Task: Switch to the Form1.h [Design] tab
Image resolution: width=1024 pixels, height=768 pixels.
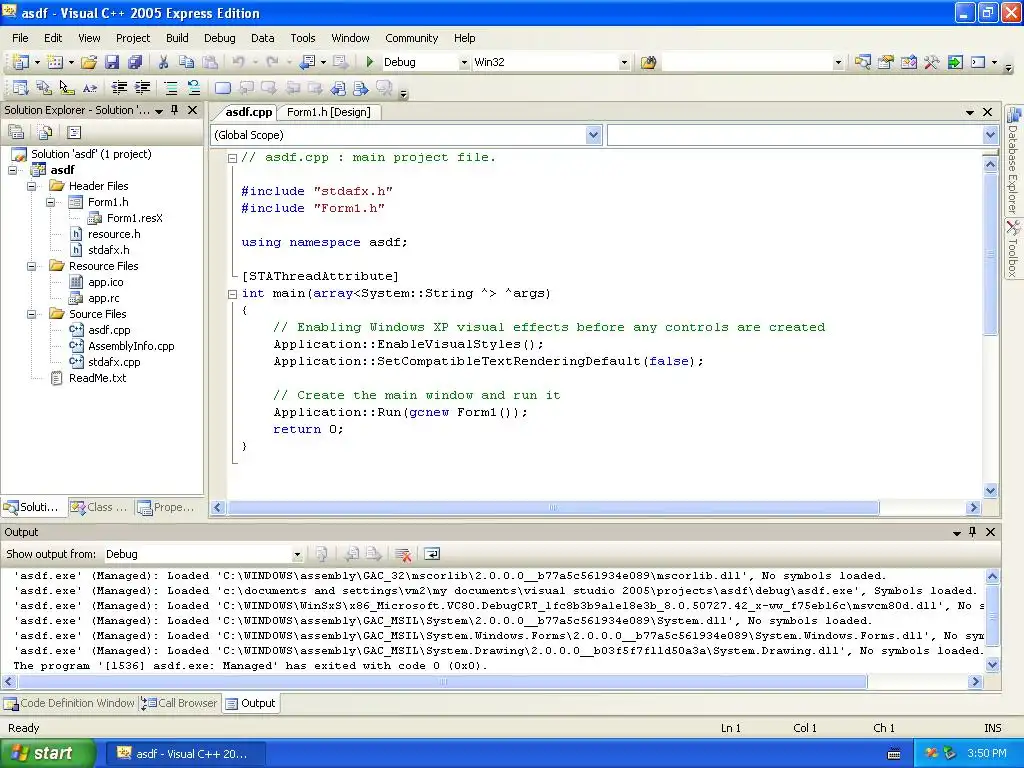Action: [x=328, y=112]
